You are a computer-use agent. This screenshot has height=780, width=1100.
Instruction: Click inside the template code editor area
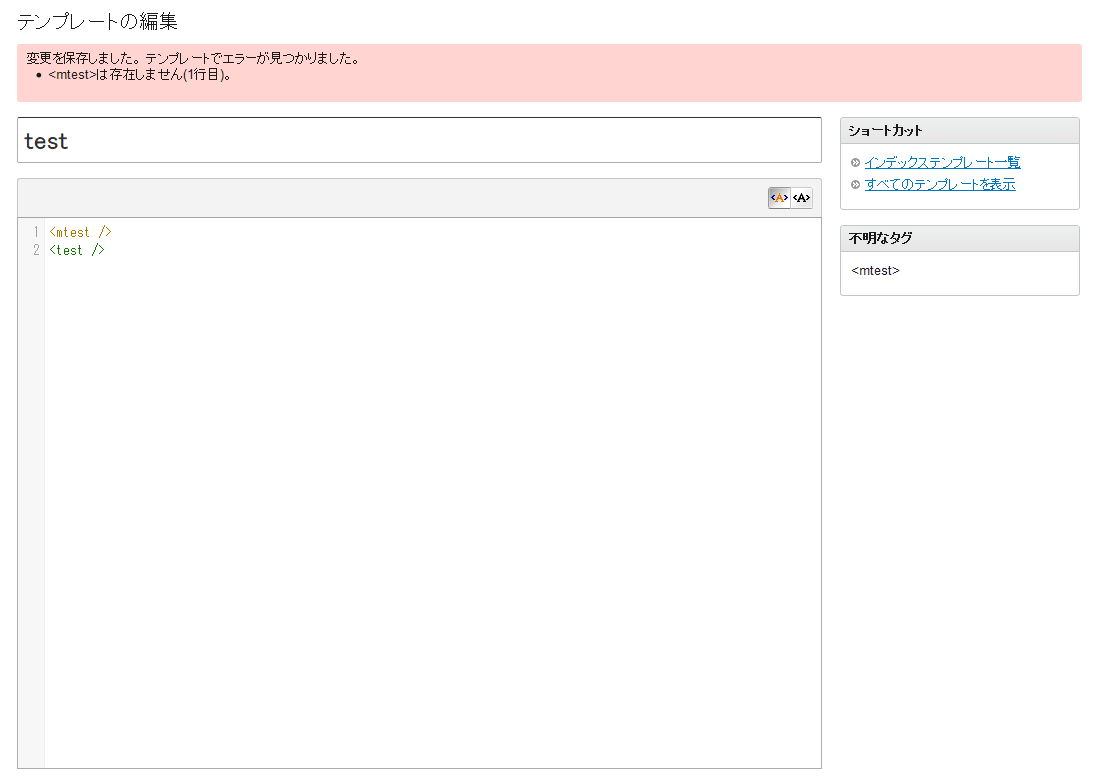(433, 492)
